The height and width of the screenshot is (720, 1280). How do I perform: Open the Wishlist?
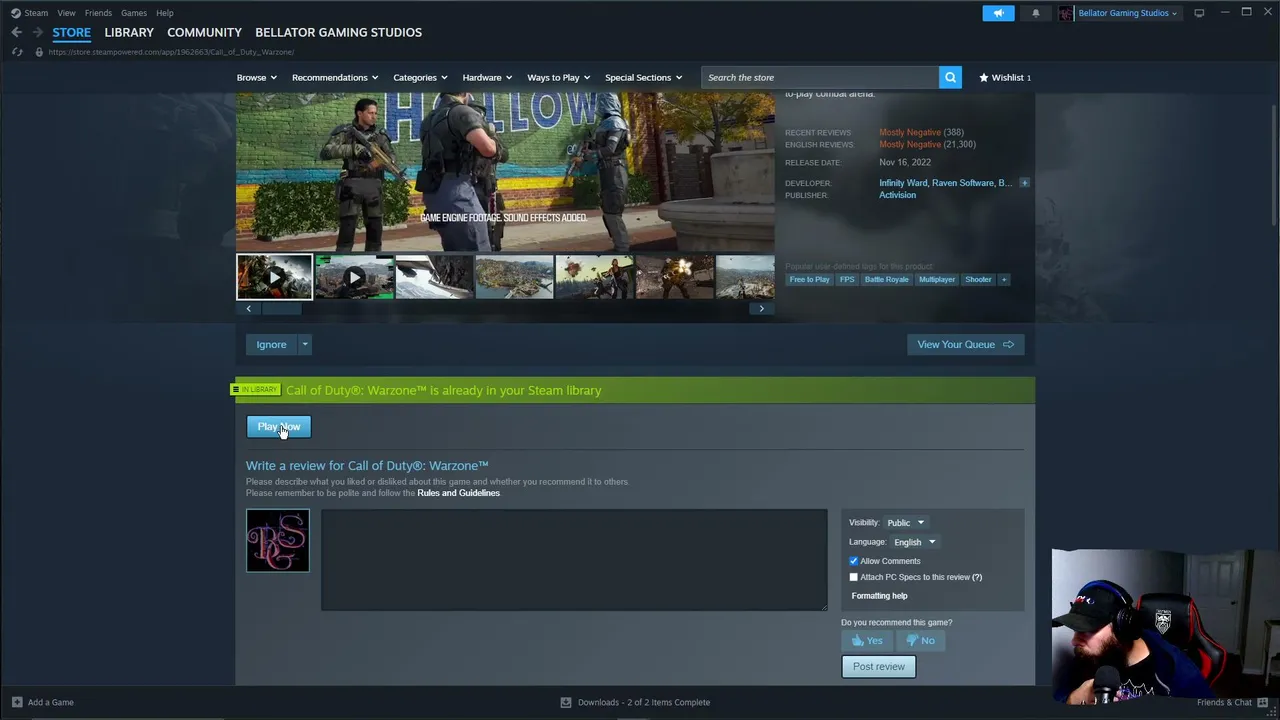[x=1004, y=77]
